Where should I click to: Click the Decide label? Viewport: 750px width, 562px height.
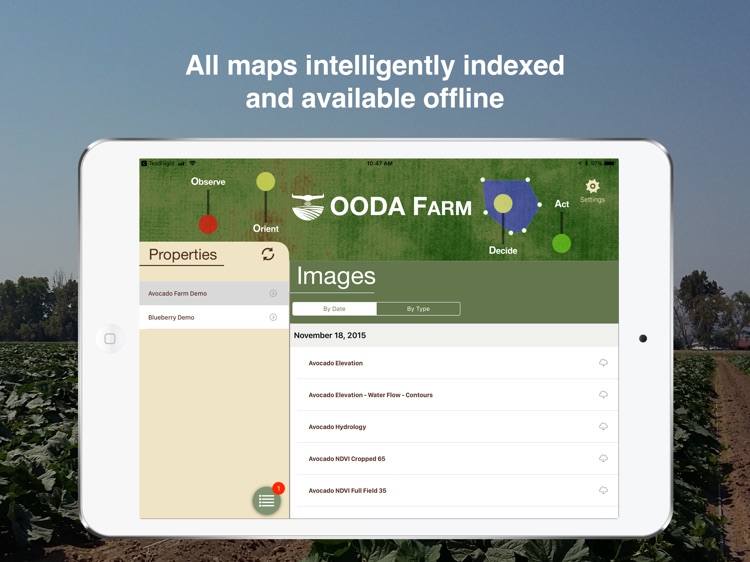click(x=503, y=250)
